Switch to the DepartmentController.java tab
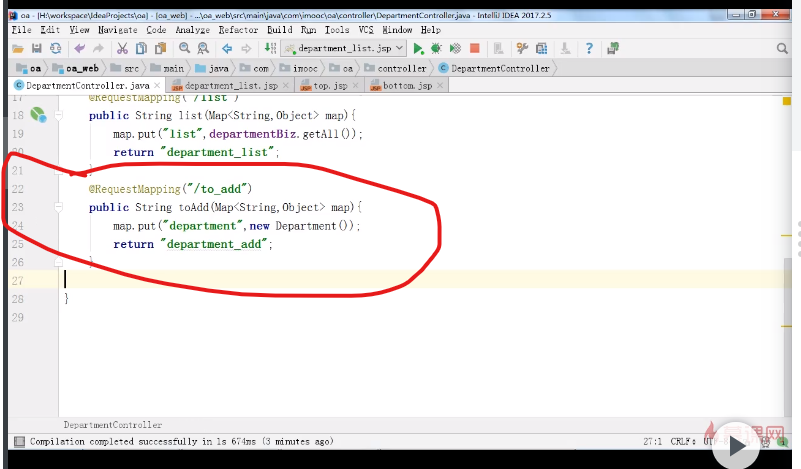801x469 pixels. click(87, 85)
